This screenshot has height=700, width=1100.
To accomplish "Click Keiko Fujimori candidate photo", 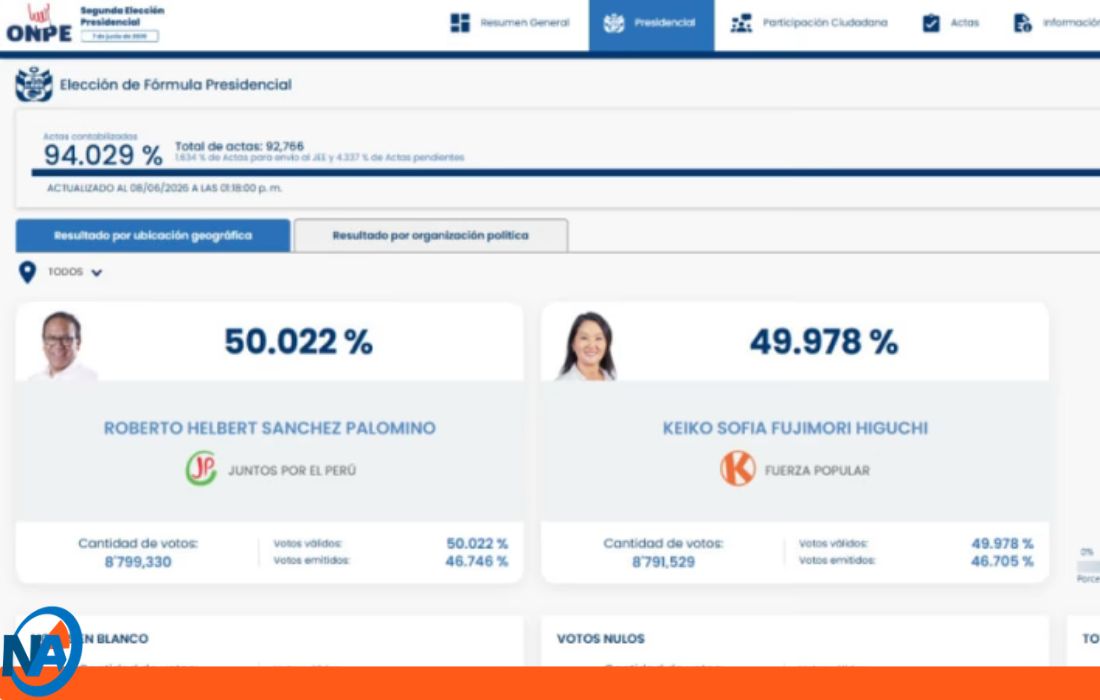I will point(587,346).
